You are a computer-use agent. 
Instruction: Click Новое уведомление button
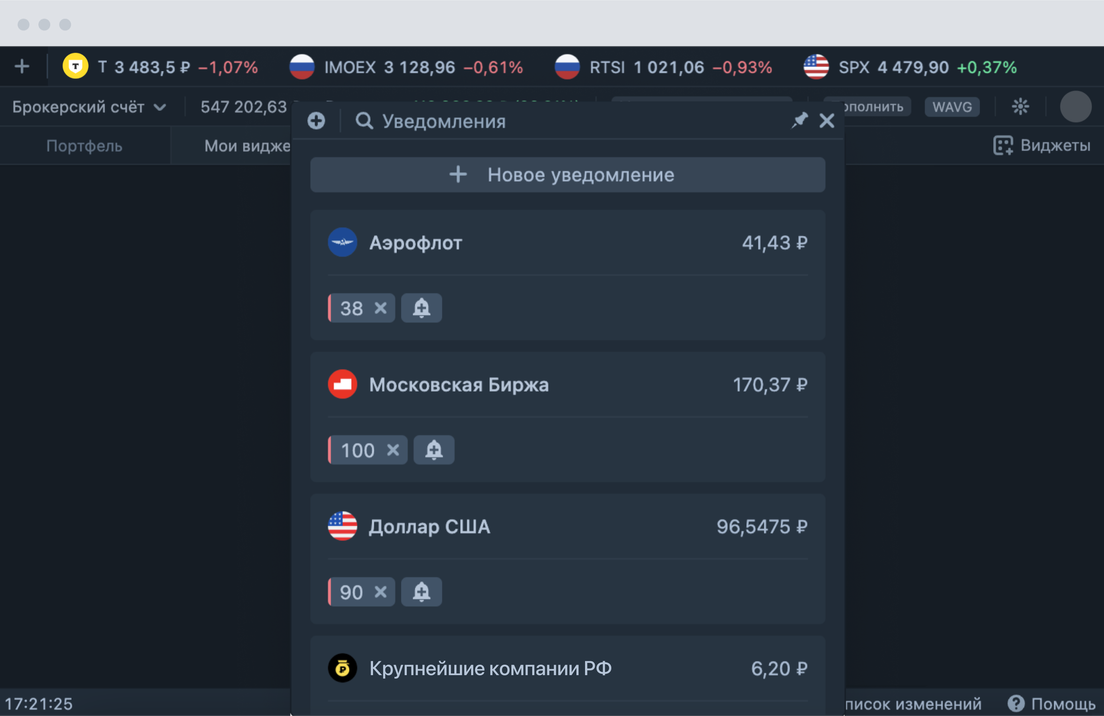[567, 175]
